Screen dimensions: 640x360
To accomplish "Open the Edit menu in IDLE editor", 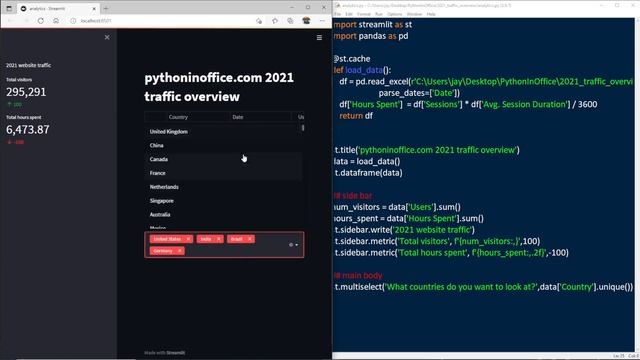I will click(349, 14).
